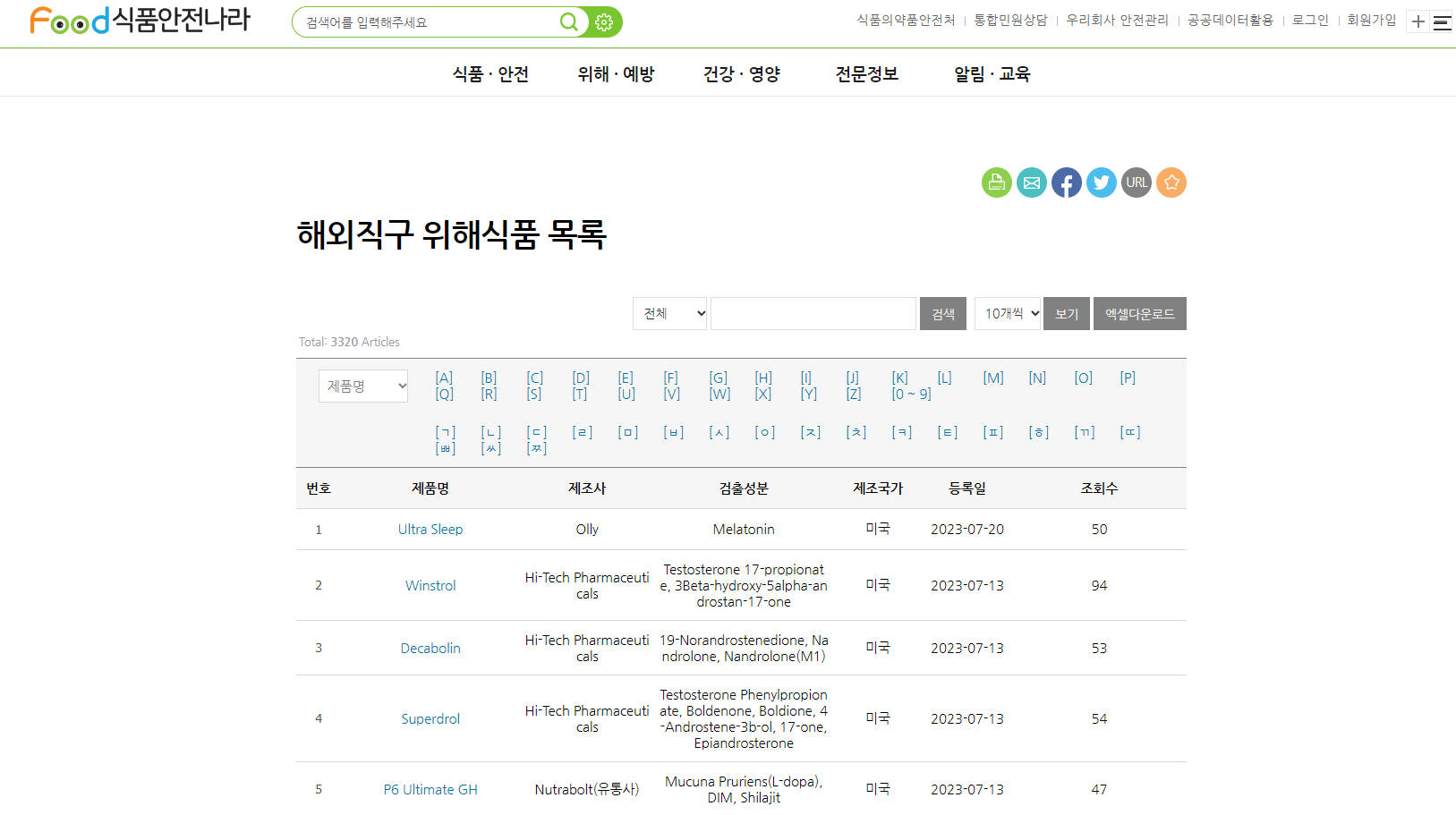Copy page URL icon
The height and width of the screenshot is (815, 1456).
click(x=1137, y=183)
